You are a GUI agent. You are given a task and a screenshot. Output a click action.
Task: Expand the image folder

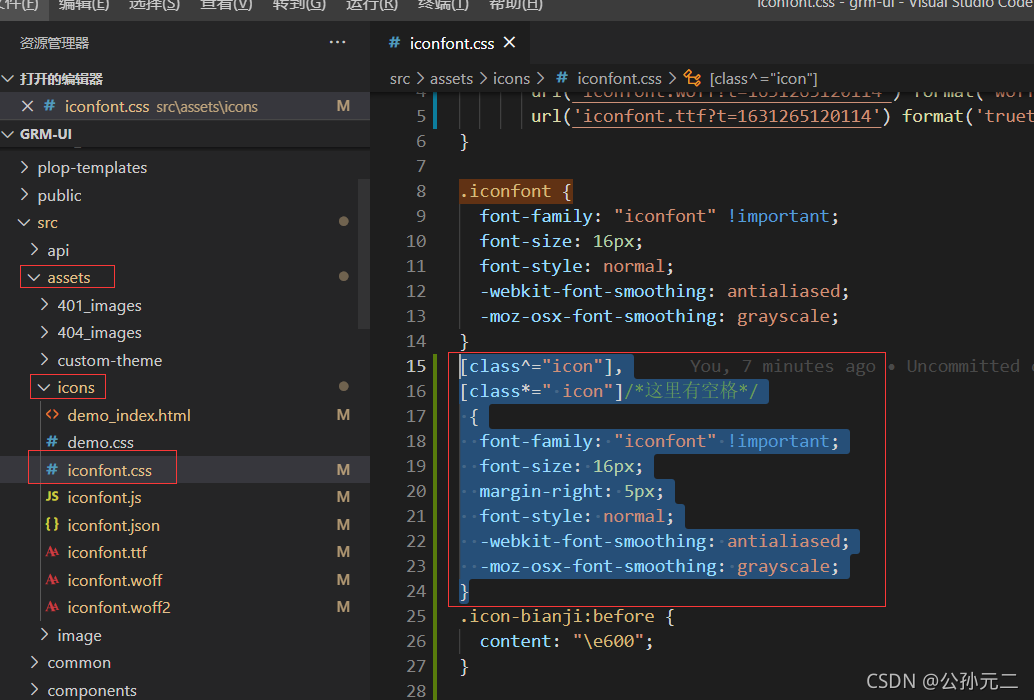click(x=44, y=635)
